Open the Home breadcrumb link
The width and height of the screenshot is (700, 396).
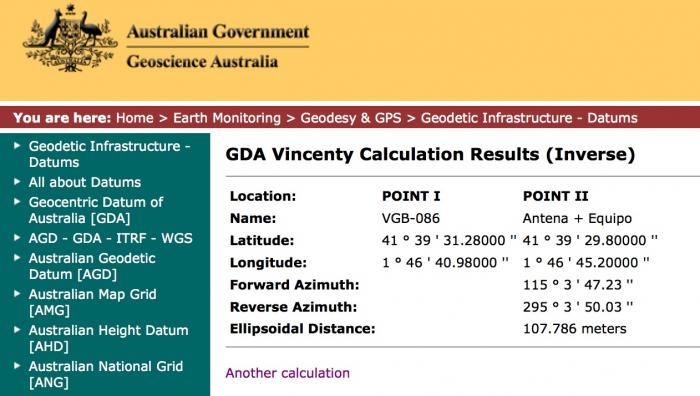(x=134, y=118)
